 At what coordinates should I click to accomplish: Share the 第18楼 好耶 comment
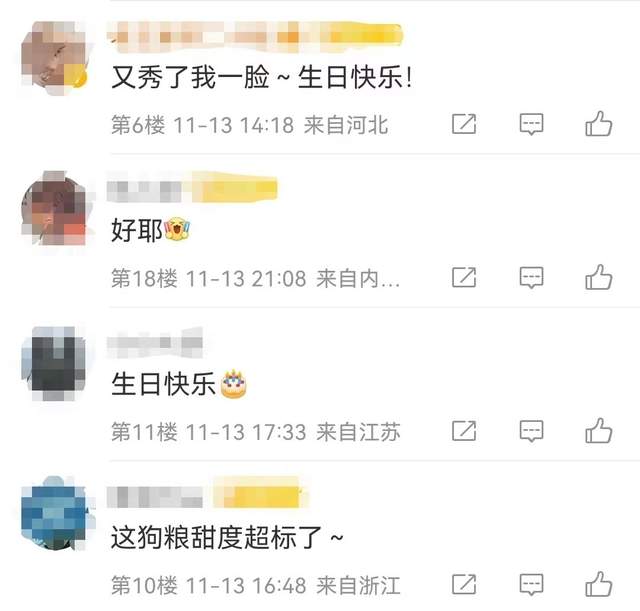tap(464, 278)
